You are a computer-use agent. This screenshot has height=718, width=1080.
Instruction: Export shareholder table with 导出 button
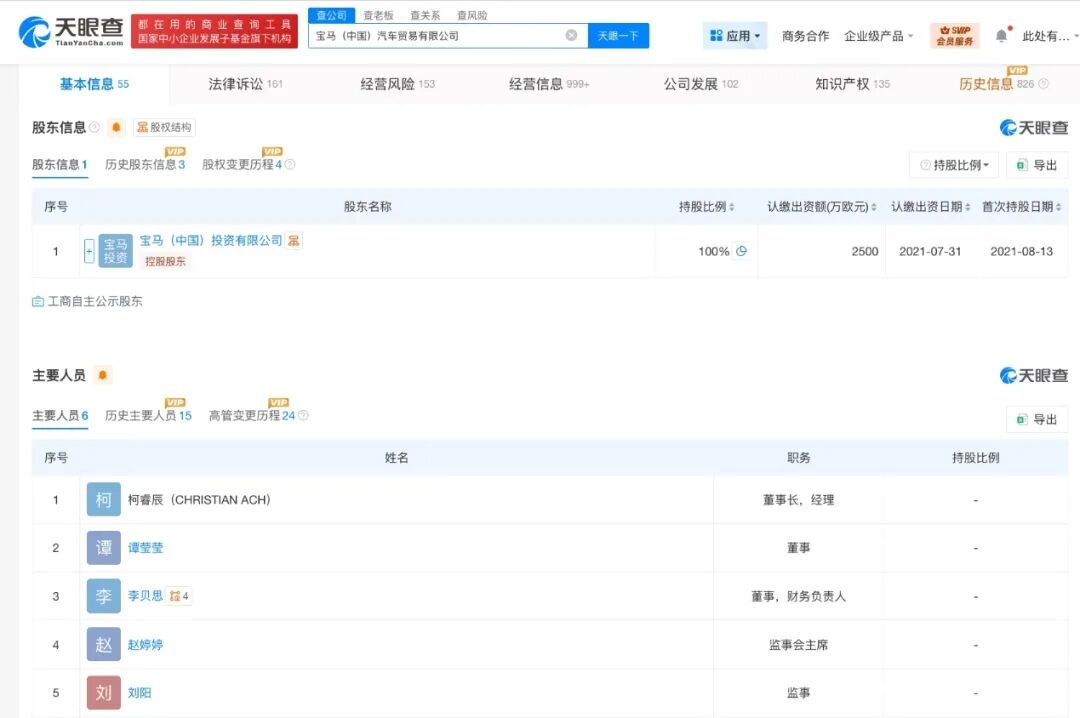tap(1037, 165)
